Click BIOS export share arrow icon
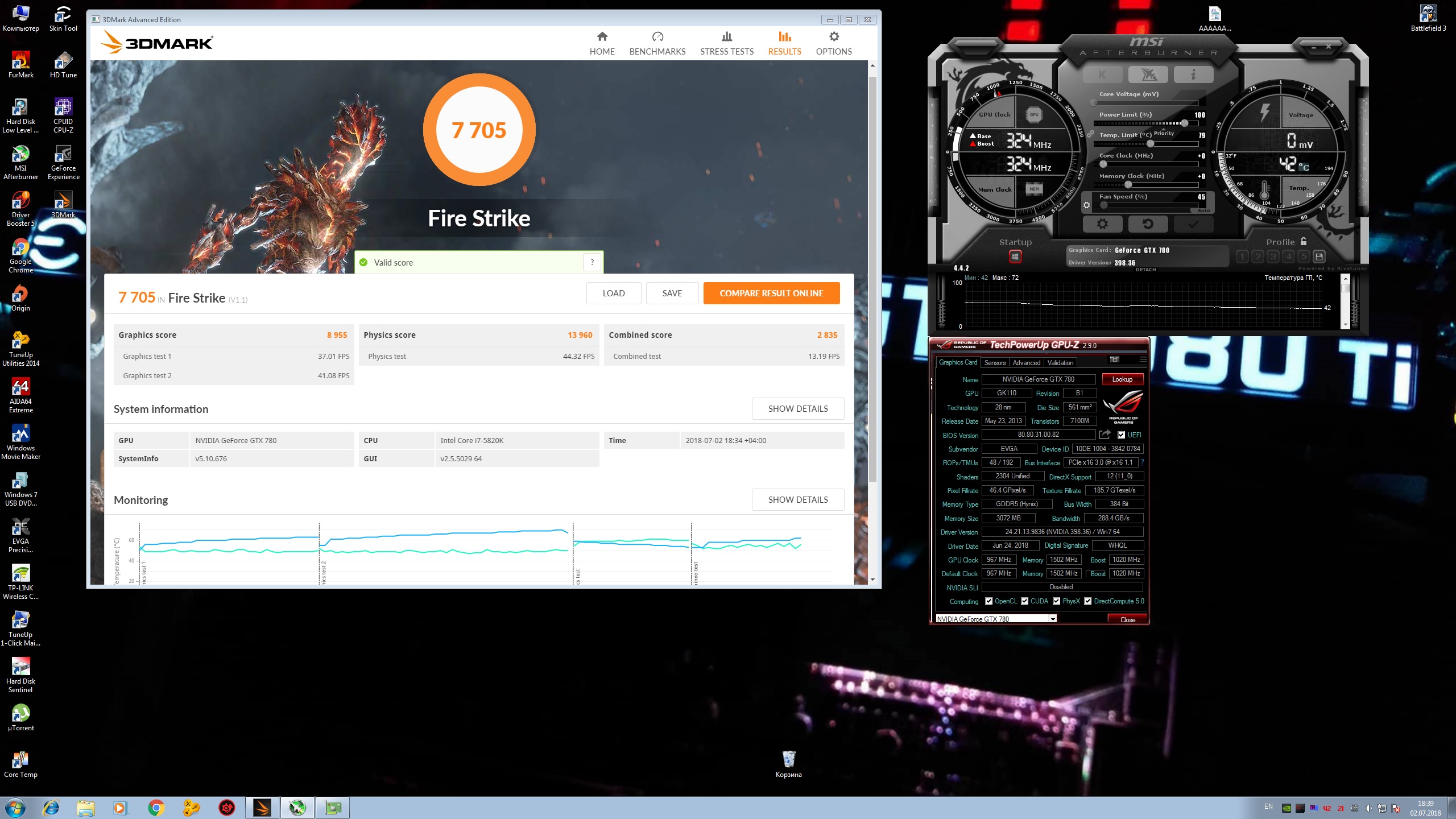This screenshot has width=1456, height=819. (1105, 435)
